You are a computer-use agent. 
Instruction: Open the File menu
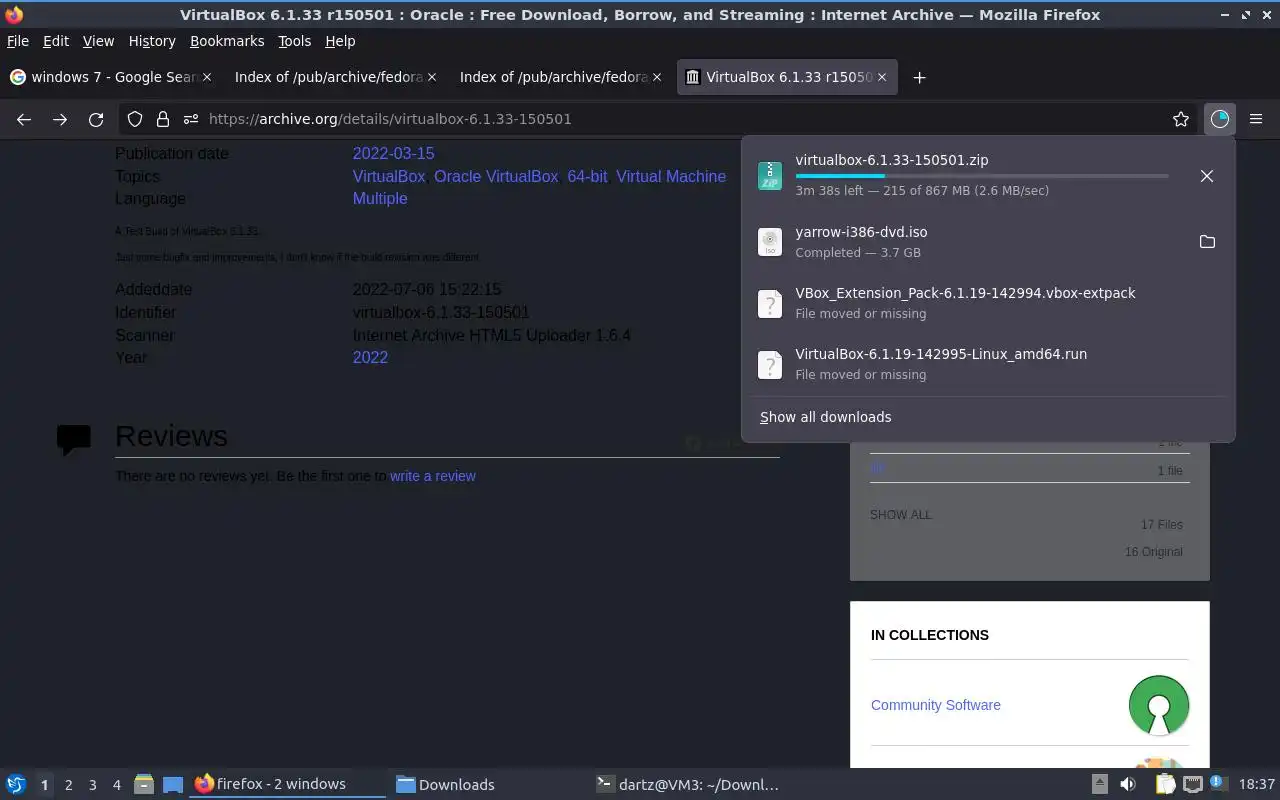[18, 41]
